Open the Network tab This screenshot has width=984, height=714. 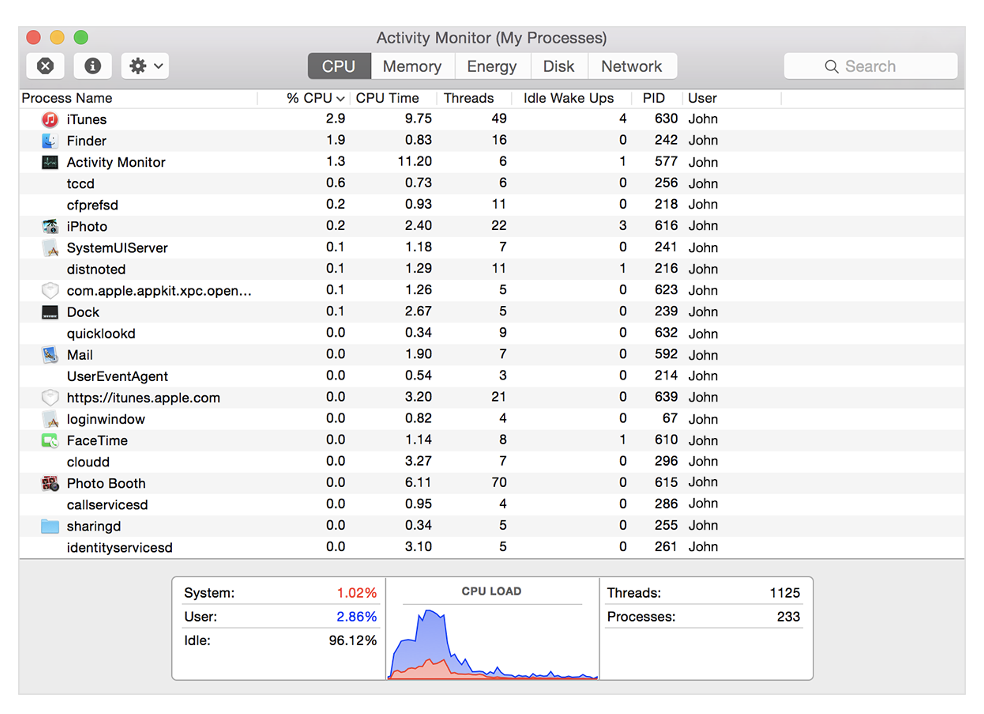click(x=632, y=66)
